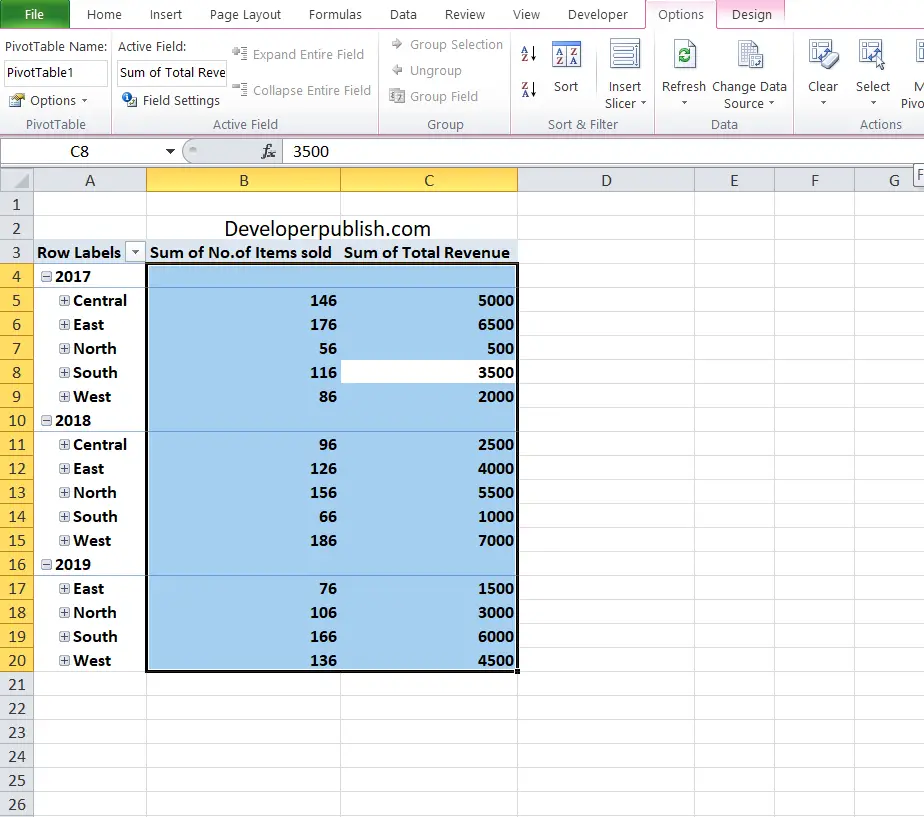Click the formula bar function icon
924x817 pixels.
(268, 151)
